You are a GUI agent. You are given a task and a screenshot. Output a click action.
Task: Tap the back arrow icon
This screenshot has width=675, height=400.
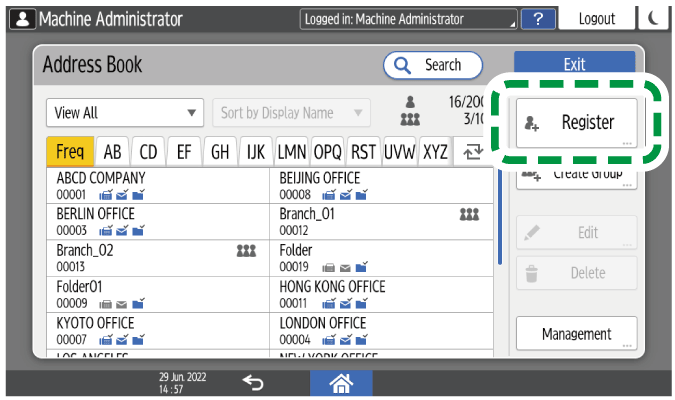coord(253,382)
